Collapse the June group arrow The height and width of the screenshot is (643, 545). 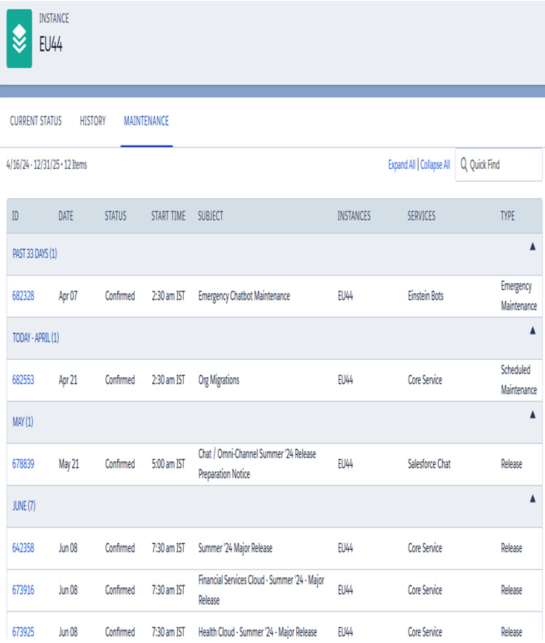click(532, 499)
